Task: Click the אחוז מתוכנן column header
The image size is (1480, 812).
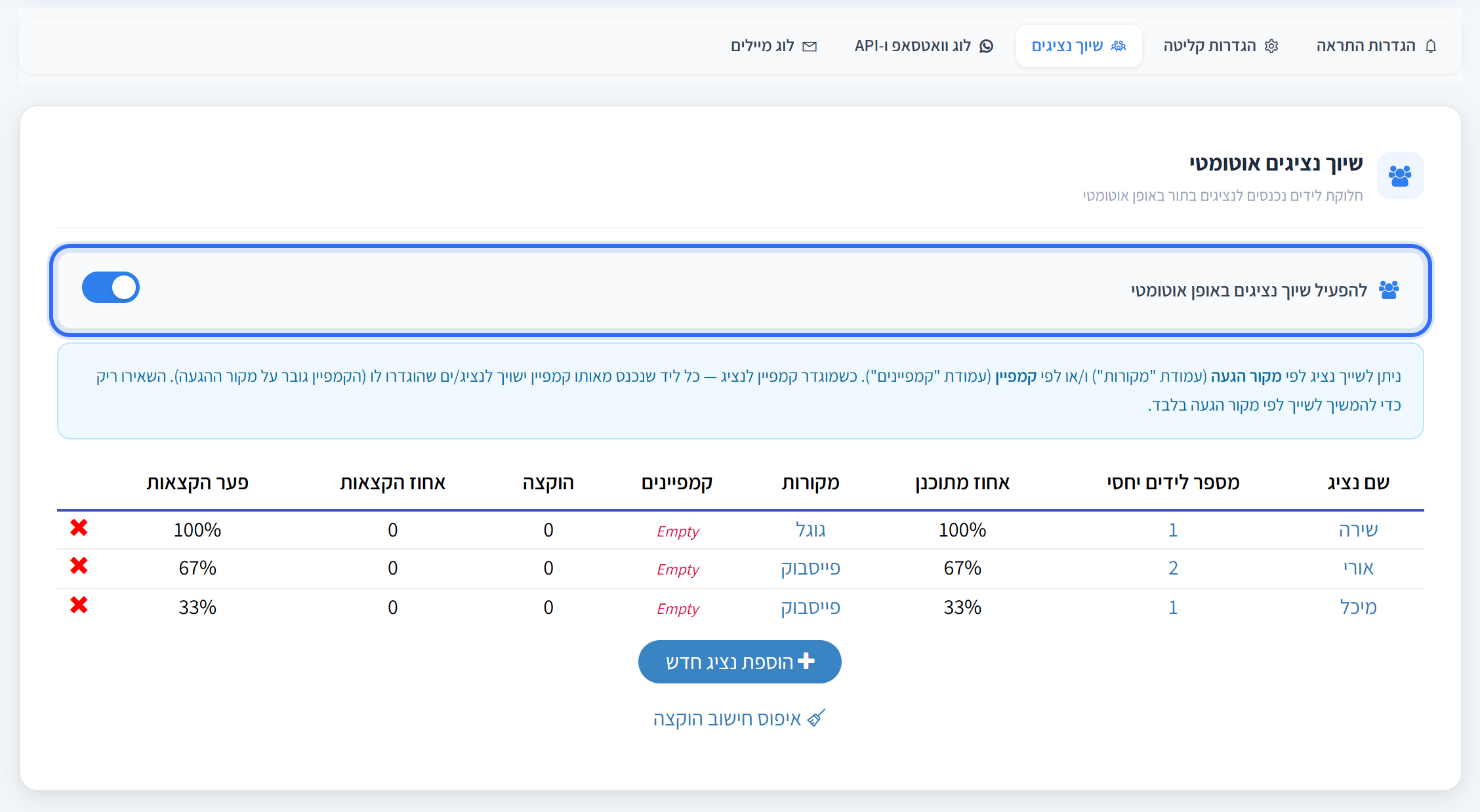Action: pyautogui.click(x=962, y=483)
